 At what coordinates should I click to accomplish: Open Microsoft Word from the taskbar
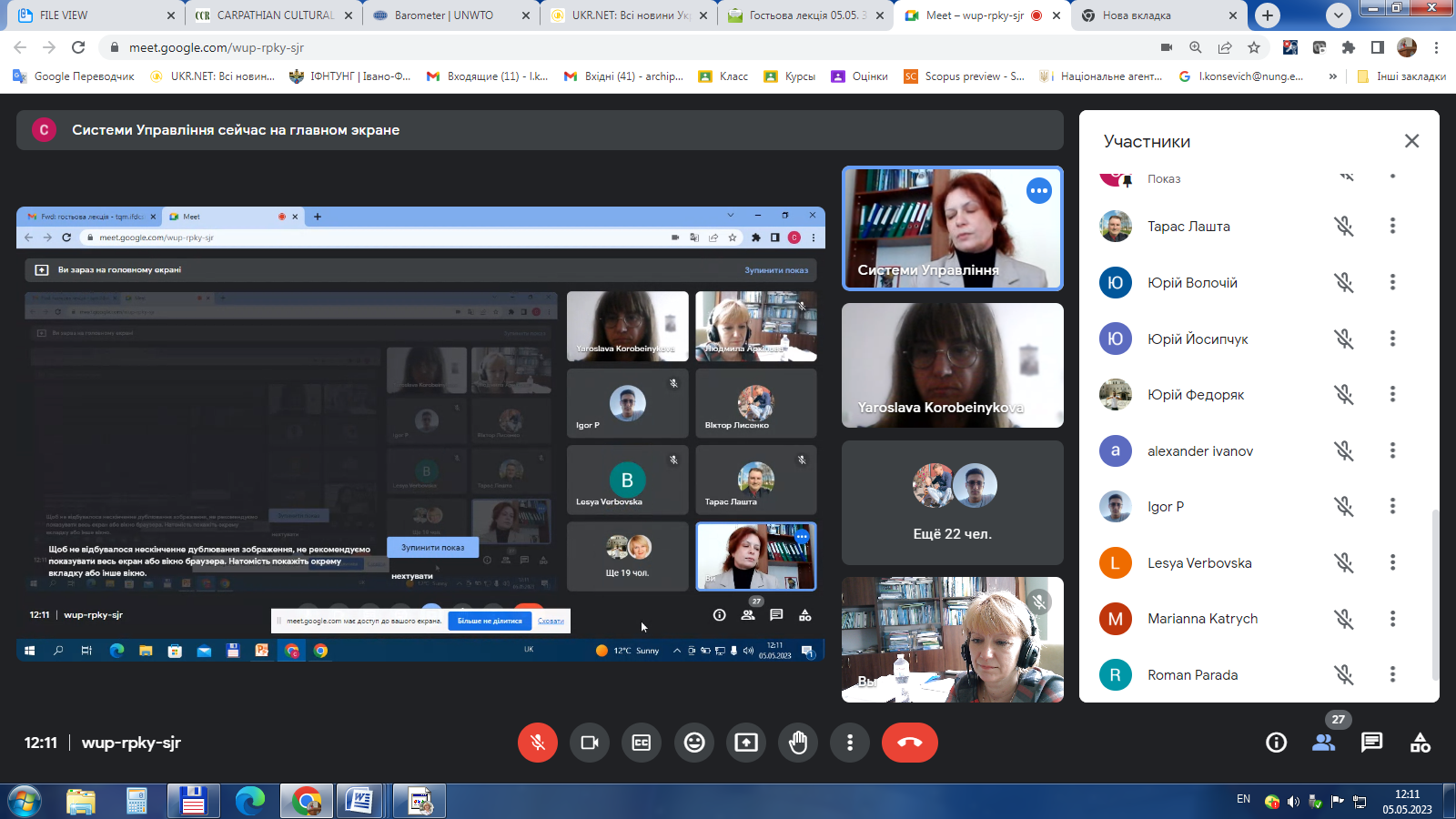(360, 802)
